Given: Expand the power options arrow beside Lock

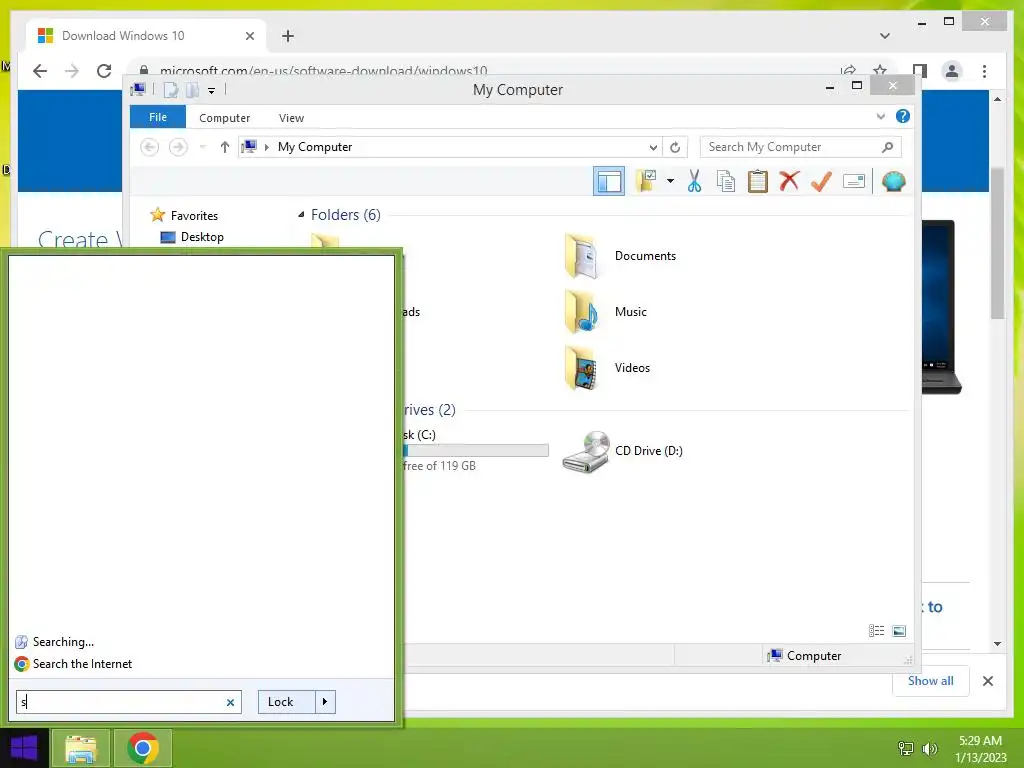Looking at the screenshot, I should click(x=325, y=702).
